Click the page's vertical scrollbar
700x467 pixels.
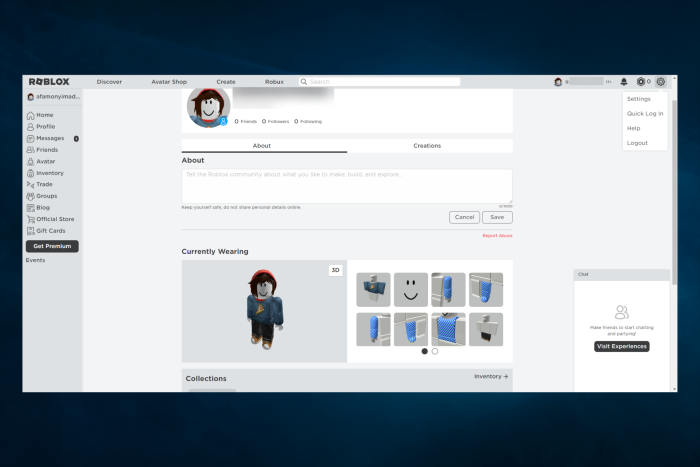pos(674,192)
